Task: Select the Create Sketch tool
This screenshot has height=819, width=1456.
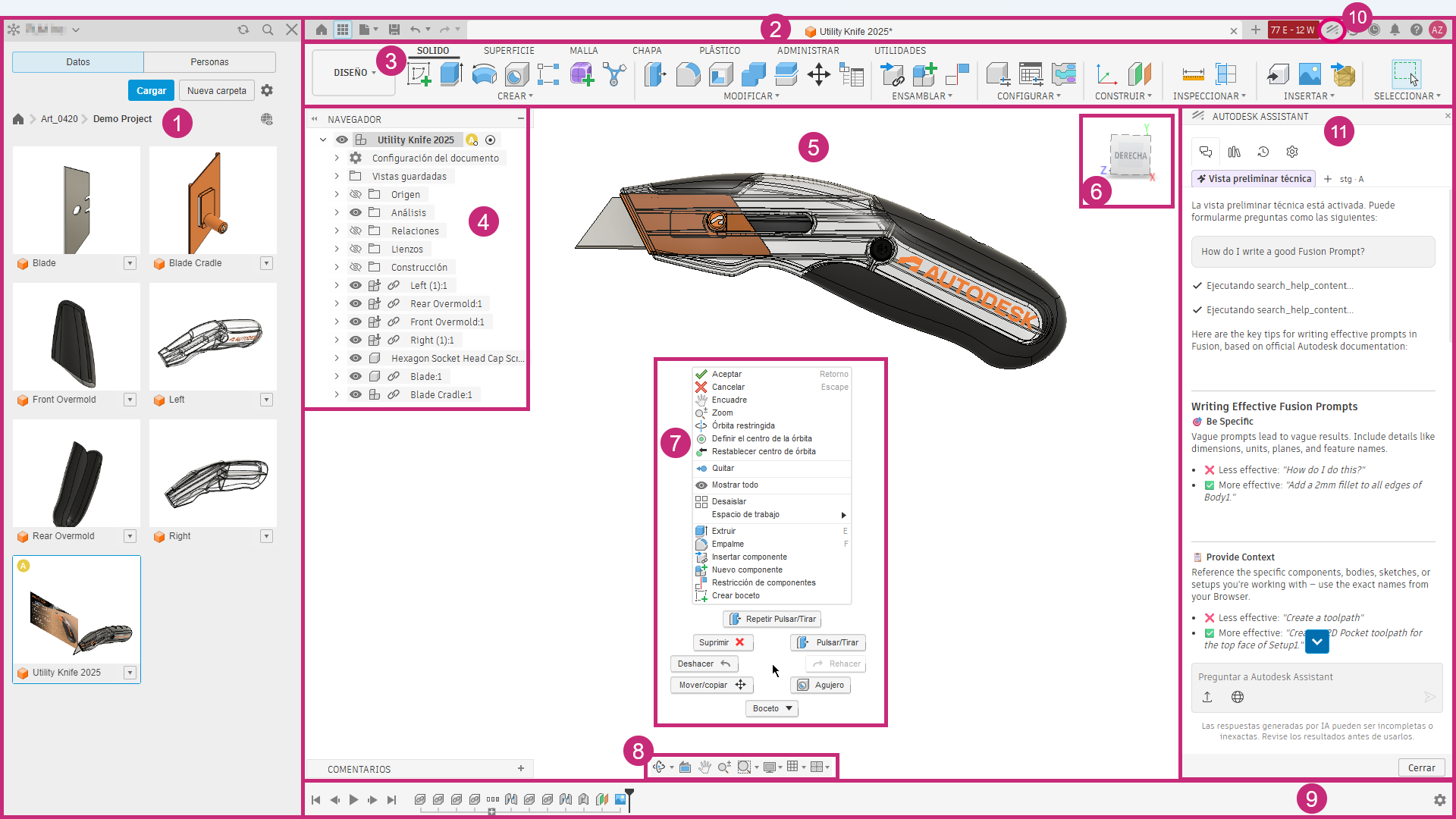Action: tap(419, 74)
